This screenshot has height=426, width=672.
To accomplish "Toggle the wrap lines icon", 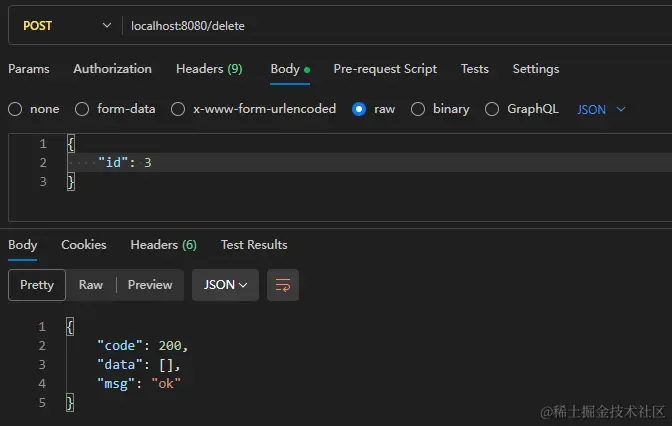I will click(283, 285).
